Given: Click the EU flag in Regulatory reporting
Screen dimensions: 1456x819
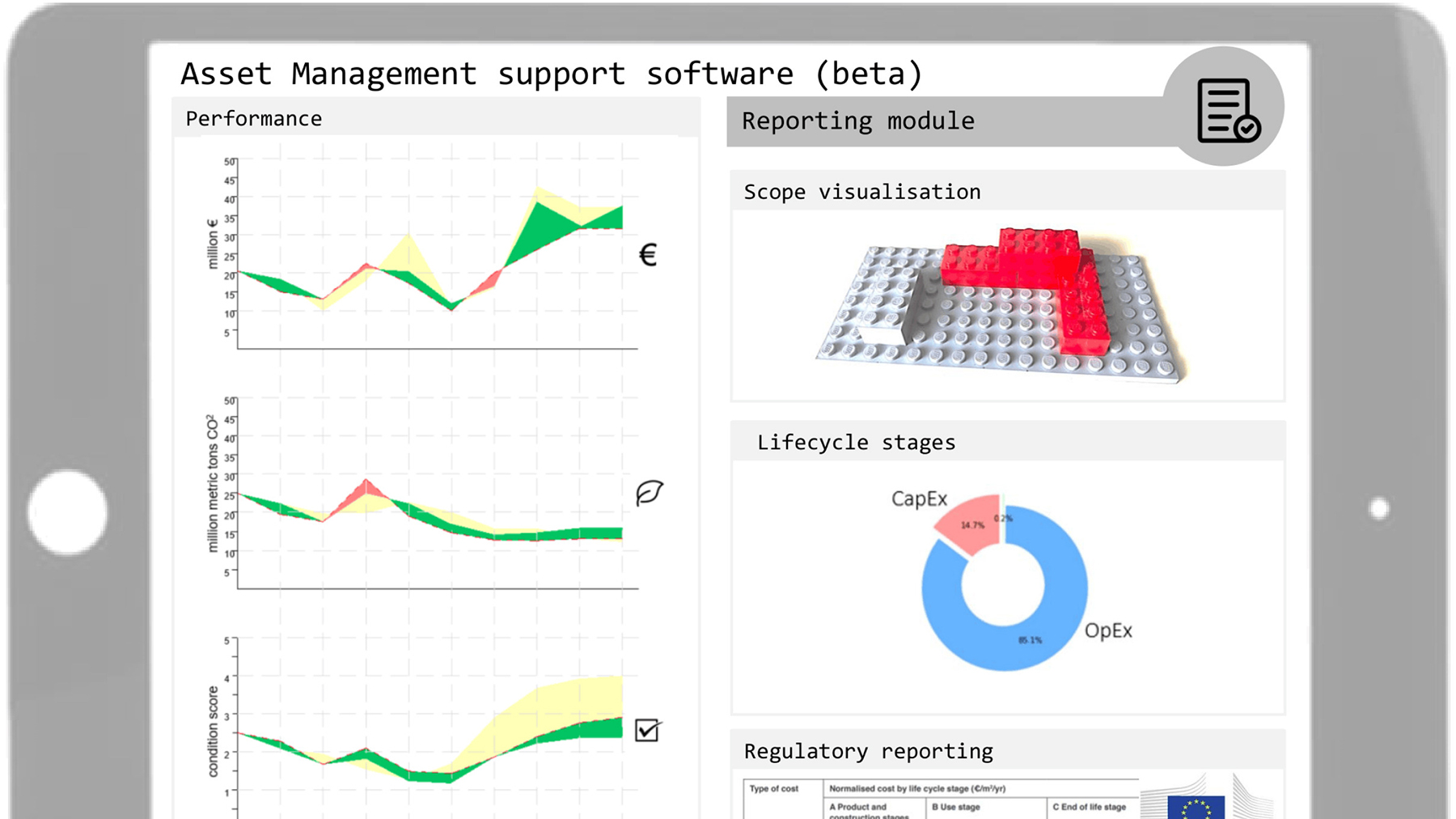Looking at the screenshot, I should 1196,807.
